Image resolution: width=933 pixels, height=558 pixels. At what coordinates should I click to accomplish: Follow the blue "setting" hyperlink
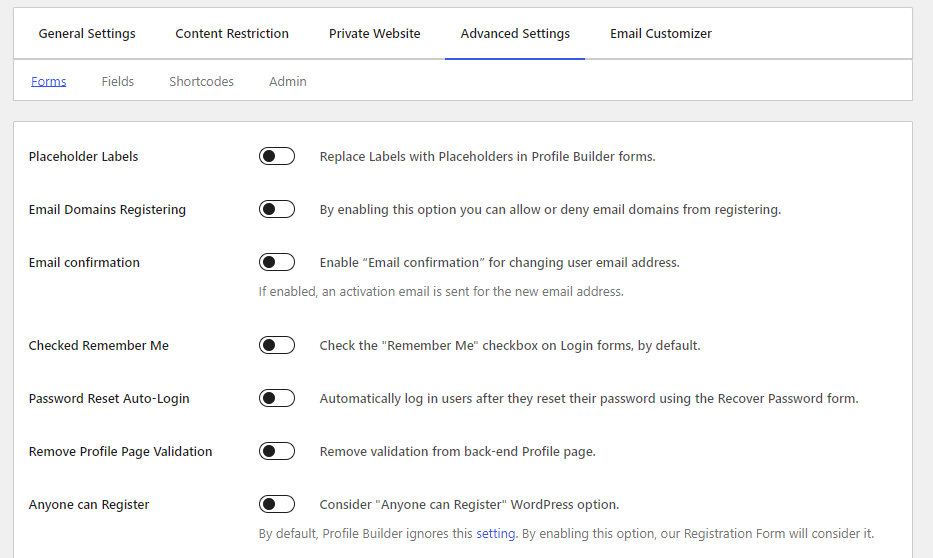pos(495,534)
